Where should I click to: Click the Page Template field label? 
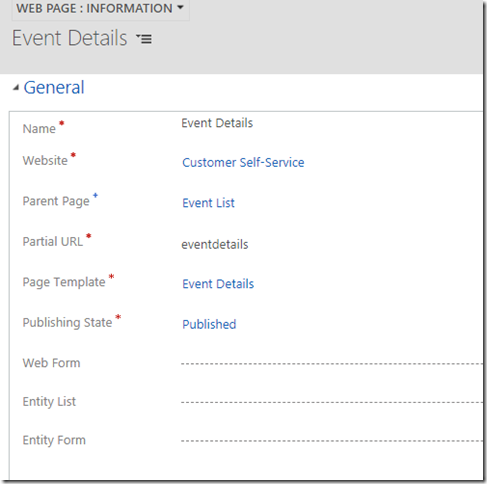coord(64,282)
